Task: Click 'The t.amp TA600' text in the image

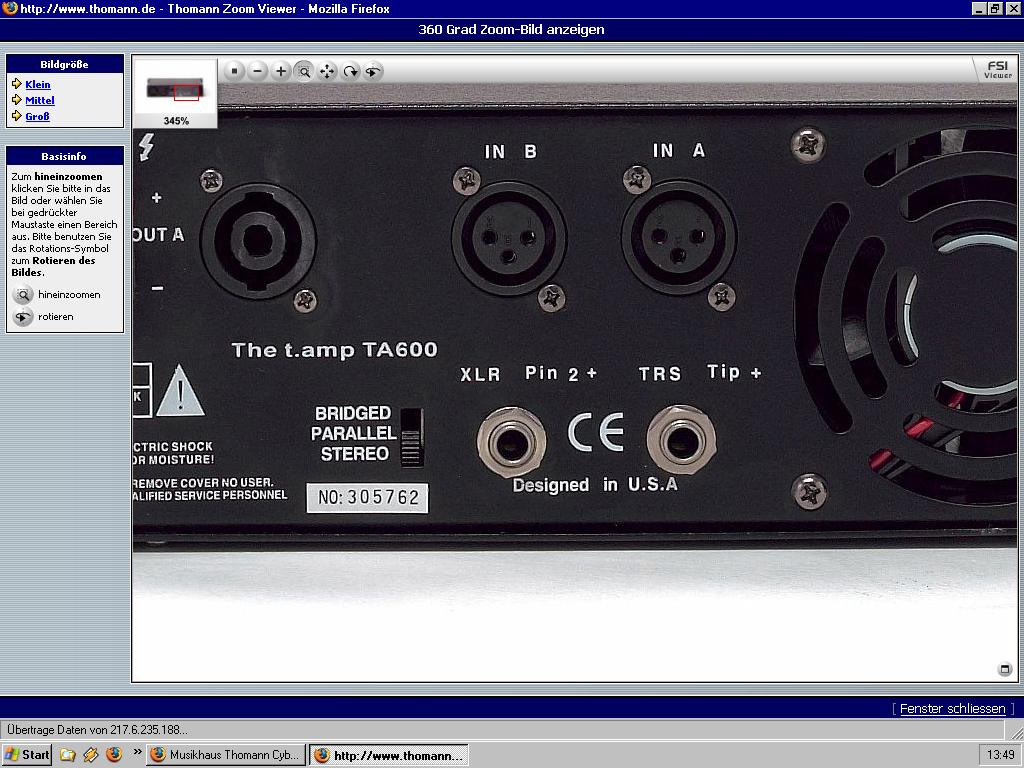Action: click(x=334, y=350)
